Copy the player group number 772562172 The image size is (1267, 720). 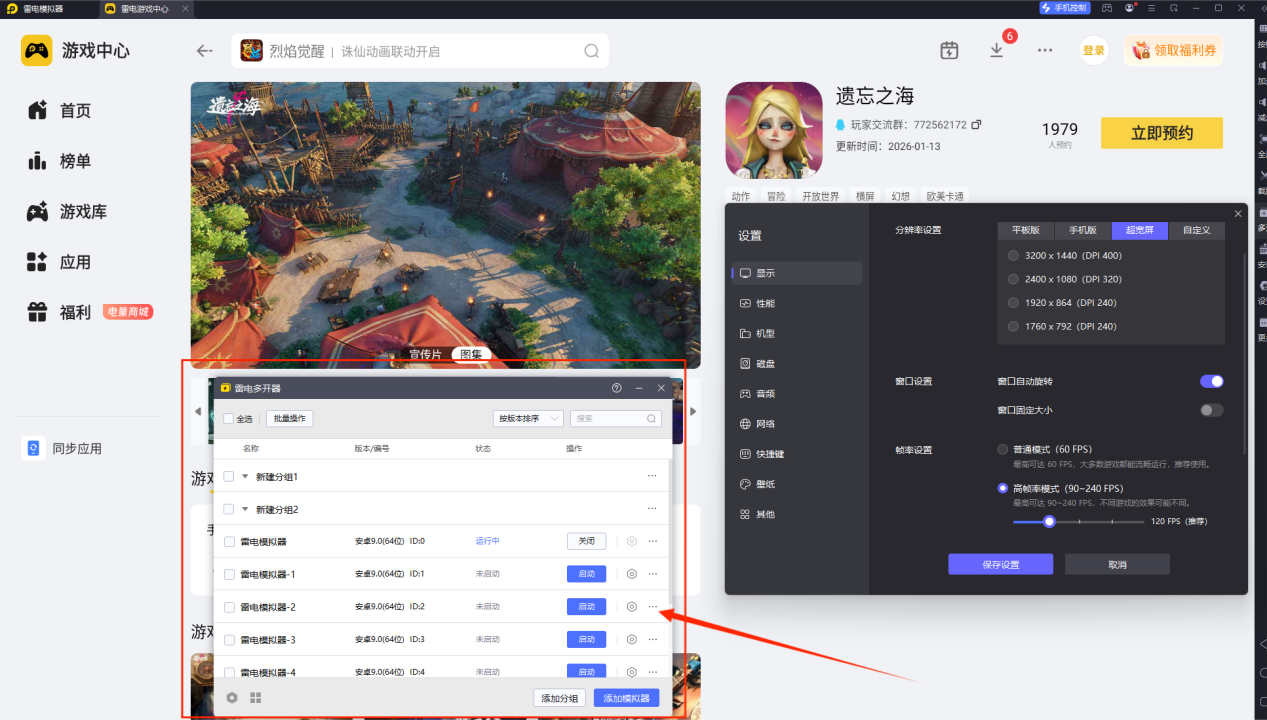[x=976, y=125]
